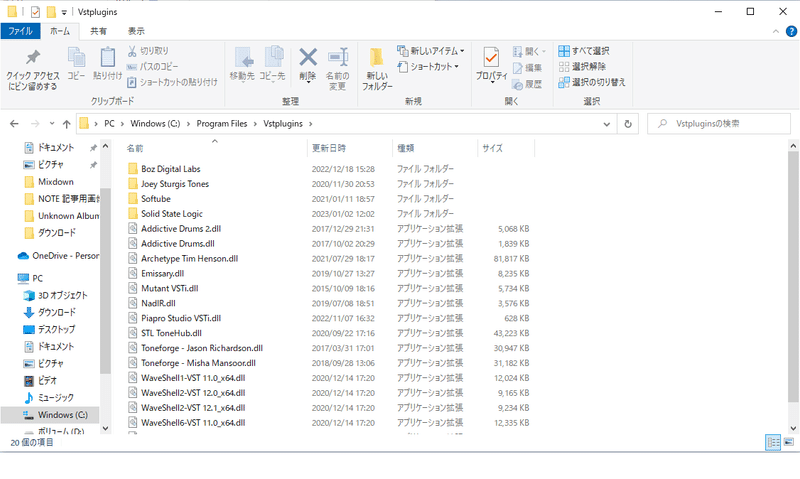Click the Rename (名前の変更) icon
800x479 pixels.
pyautogui.click(x=337, y=58)
